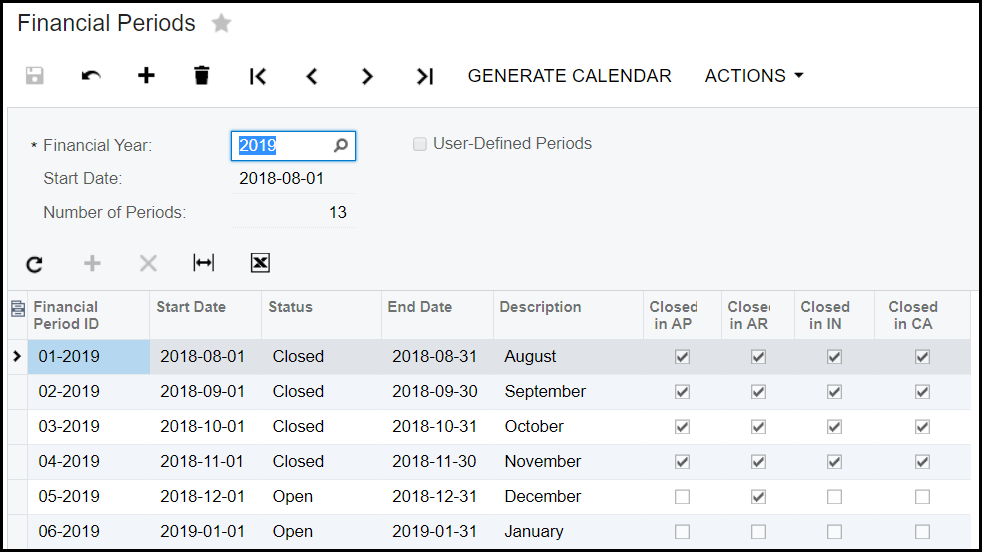Go to first record
Image resolution: width=982 pixels, height=552 pixels.
click(x=258, y=76)
